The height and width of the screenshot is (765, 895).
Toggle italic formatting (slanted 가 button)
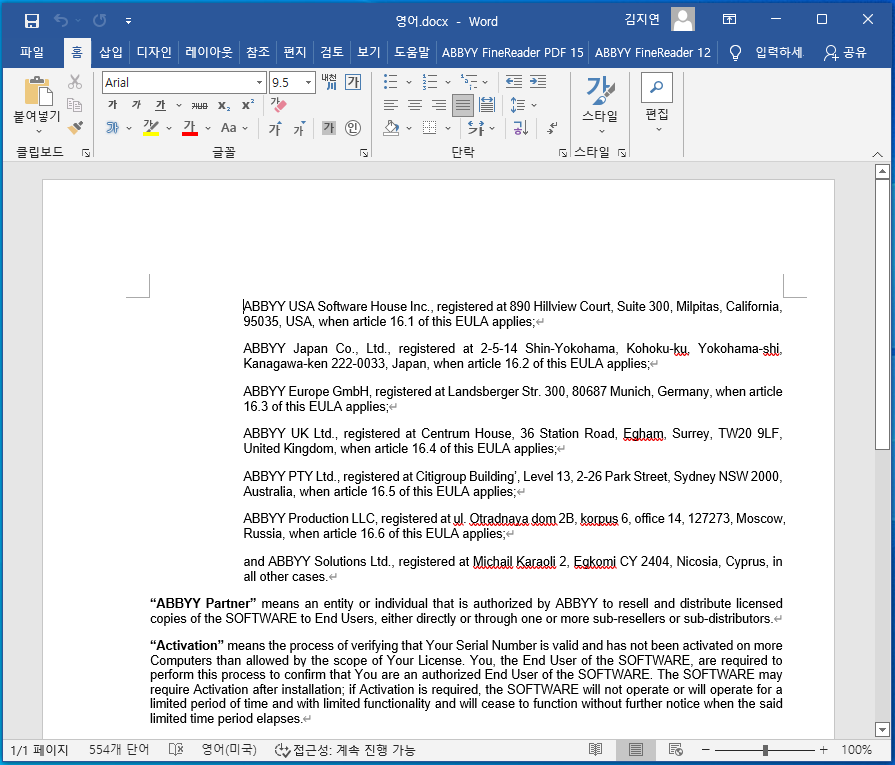click(136, 105)
